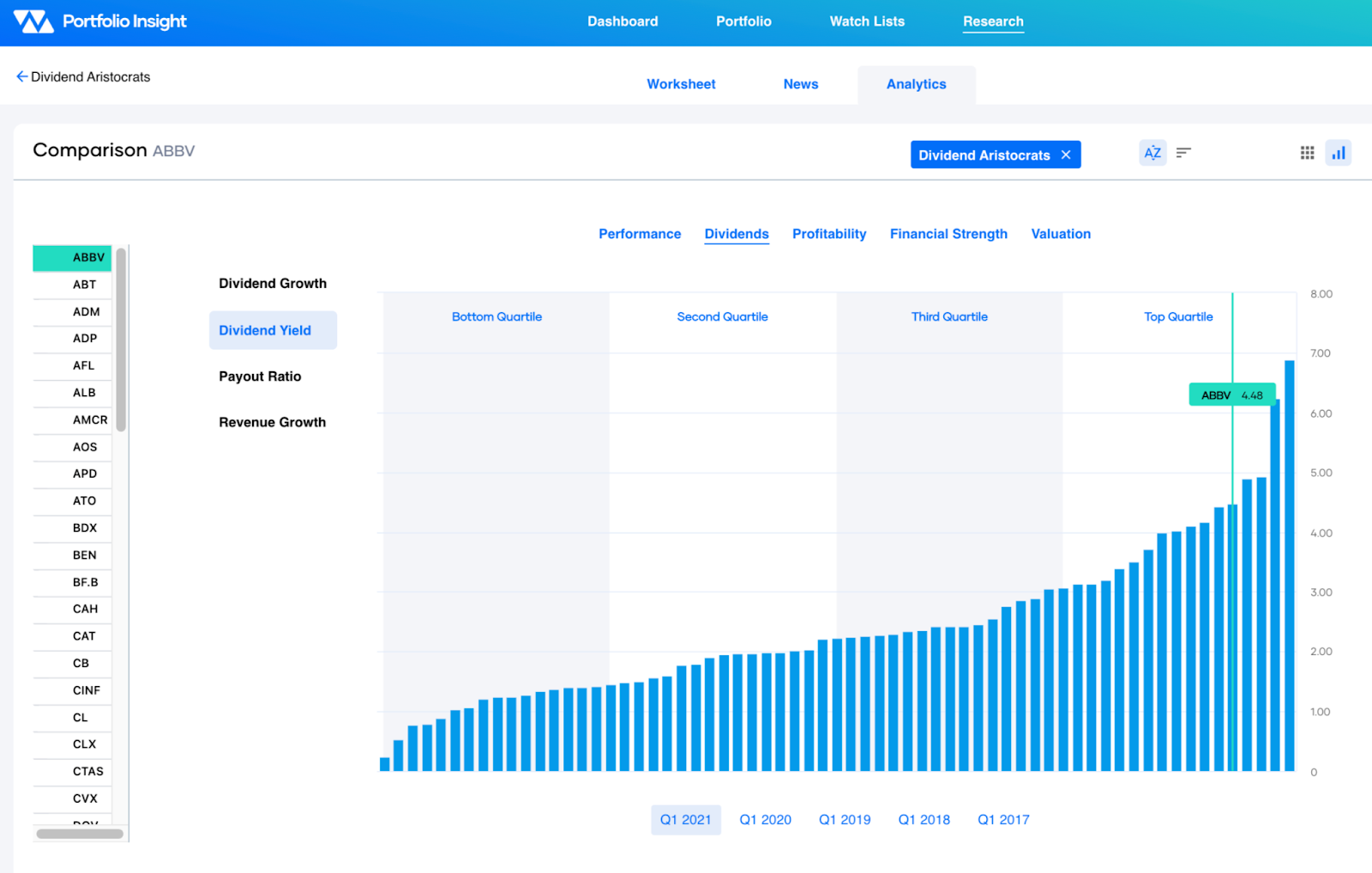Select CAH in the ticker list
Image resolution: width=1372 pixels, height=873 pixels.
click(72, 609)
